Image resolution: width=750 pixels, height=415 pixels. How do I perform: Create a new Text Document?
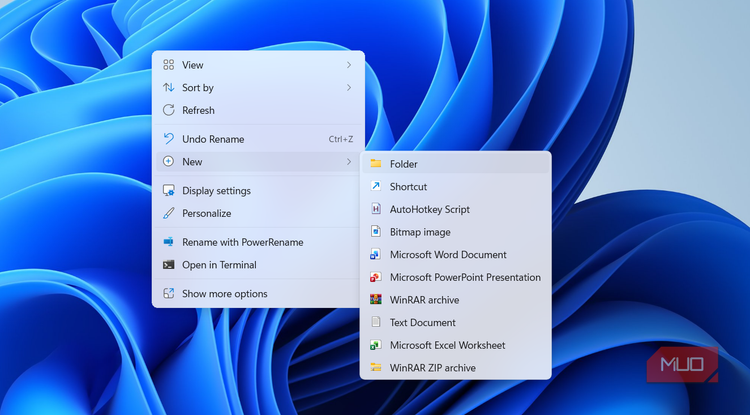[455, 322]
